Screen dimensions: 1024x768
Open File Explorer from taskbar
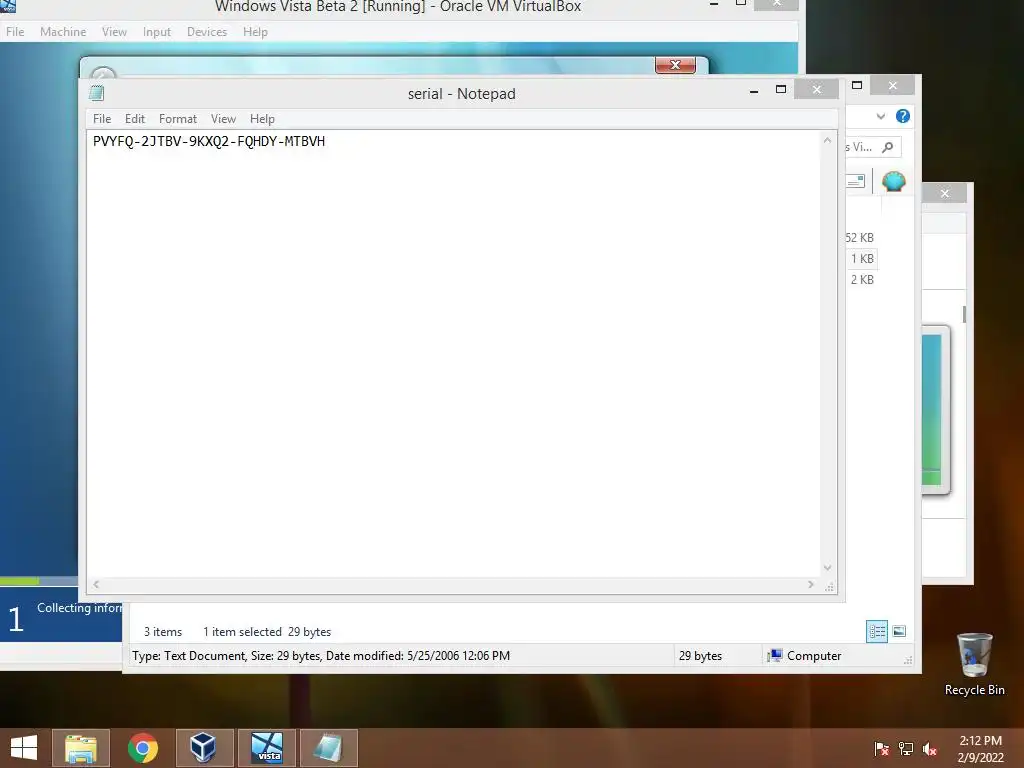point(81,748)
